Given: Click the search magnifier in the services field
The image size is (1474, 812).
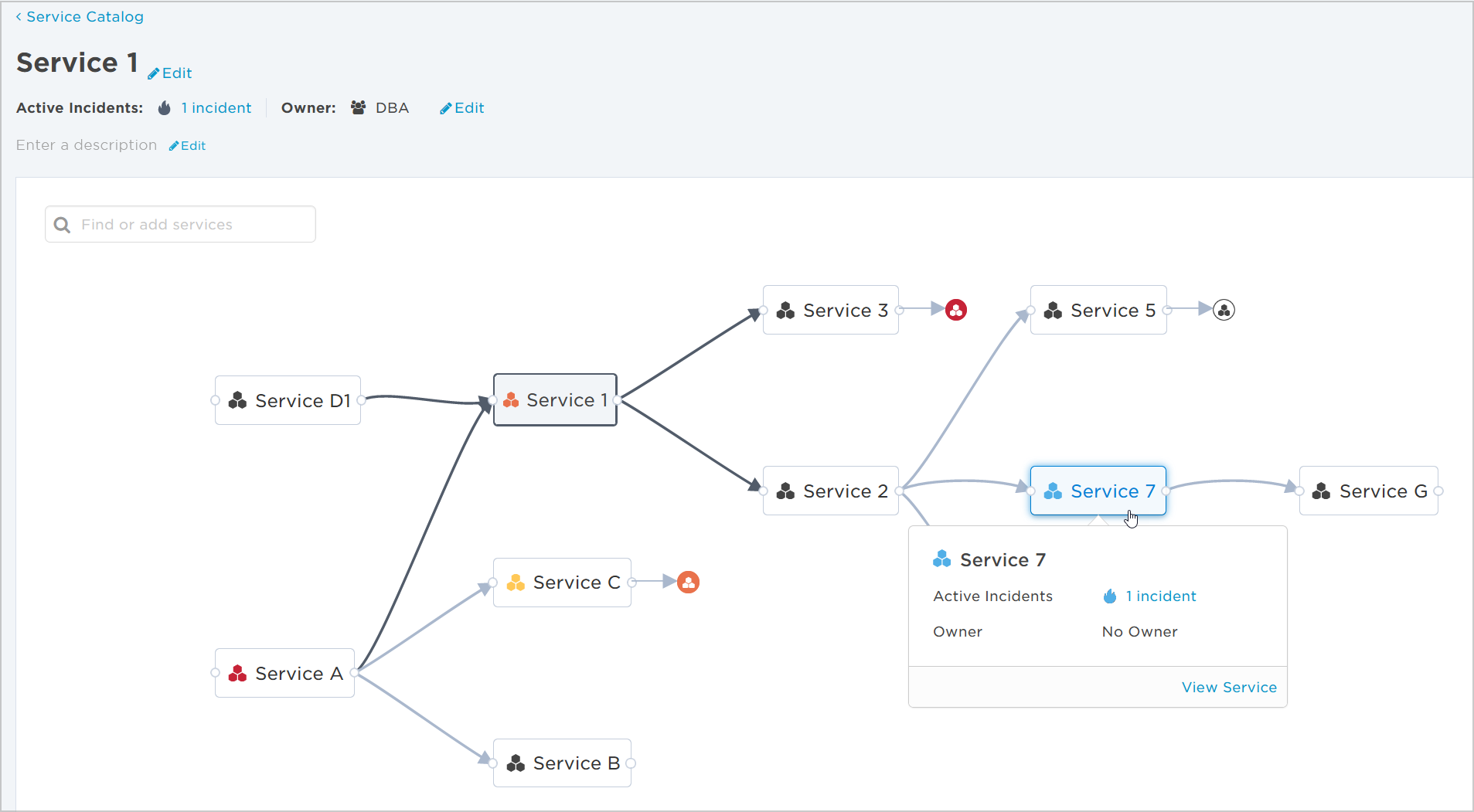Looking at the screenshot, I should [62, 224].
